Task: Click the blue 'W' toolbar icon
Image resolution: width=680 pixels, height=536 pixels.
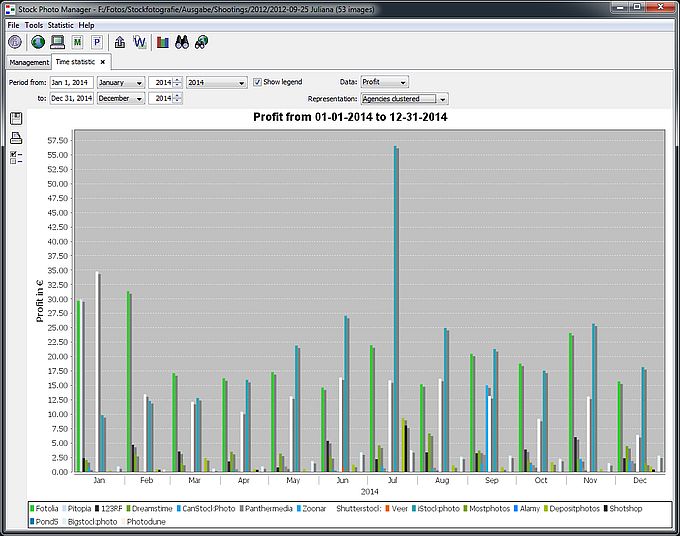Action: click(x=140, y=42)
